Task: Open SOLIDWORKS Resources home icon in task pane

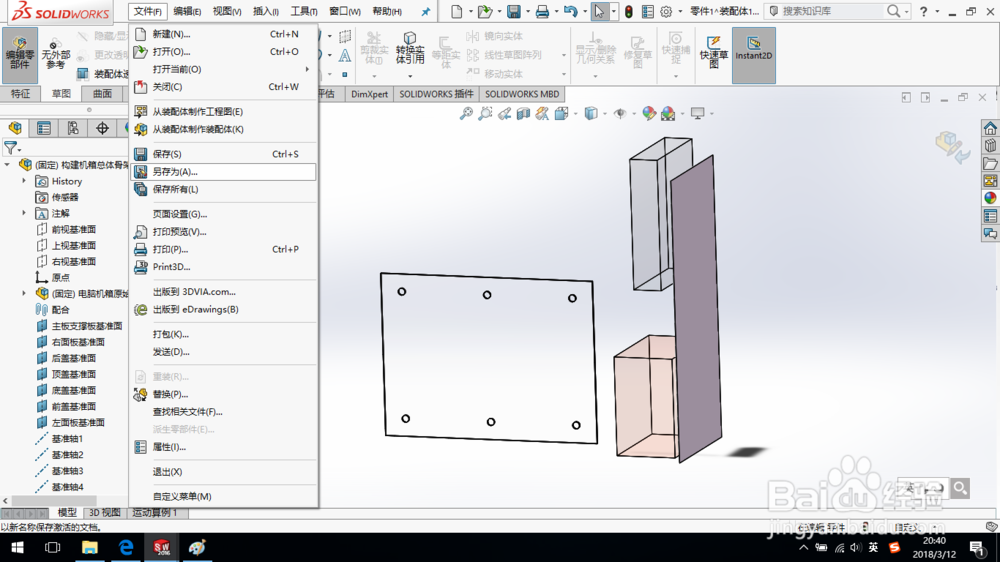Action: [990, 128]
